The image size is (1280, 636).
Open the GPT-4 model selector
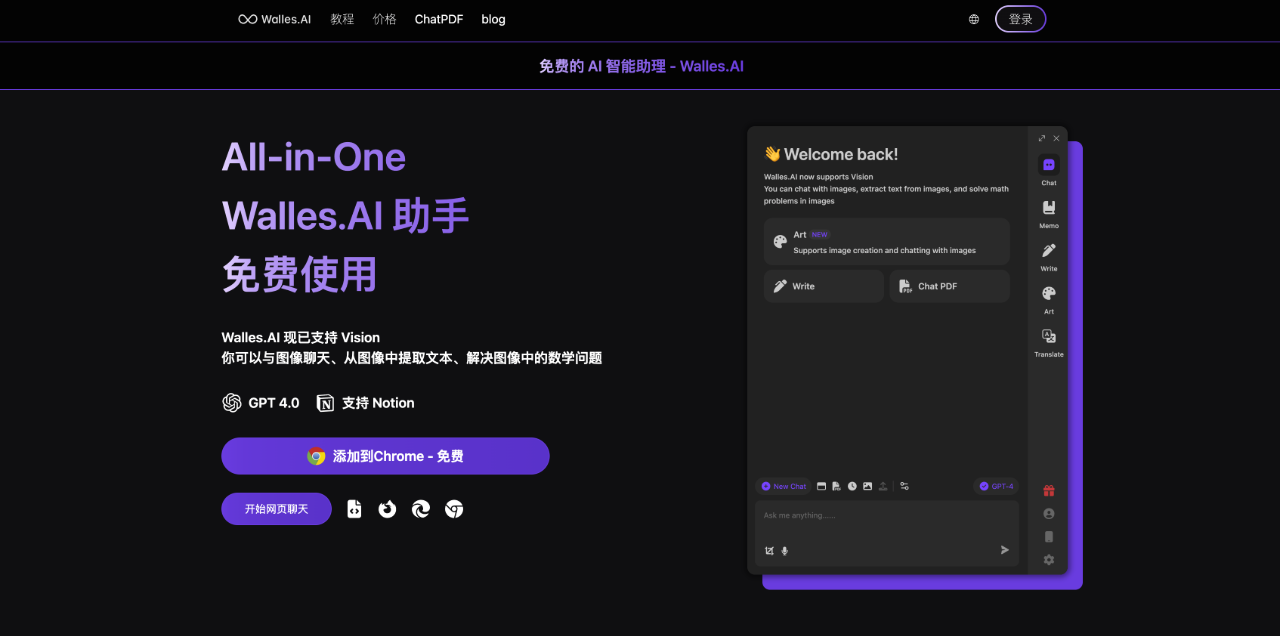pyautogui.click(x=996, y=486)
